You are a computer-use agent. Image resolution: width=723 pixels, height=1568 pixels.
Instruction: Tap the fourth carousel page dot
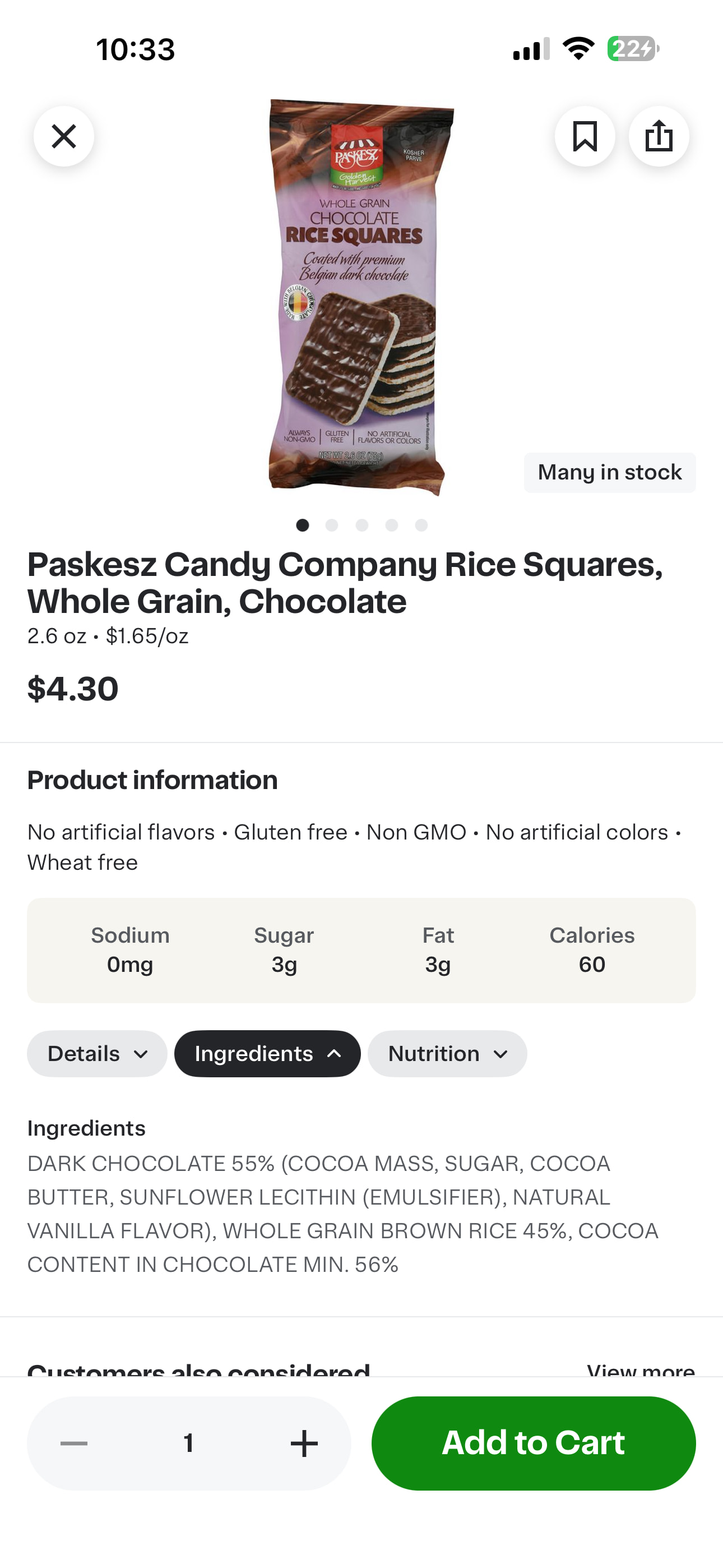pyautogui.click(x=391, y=525)
